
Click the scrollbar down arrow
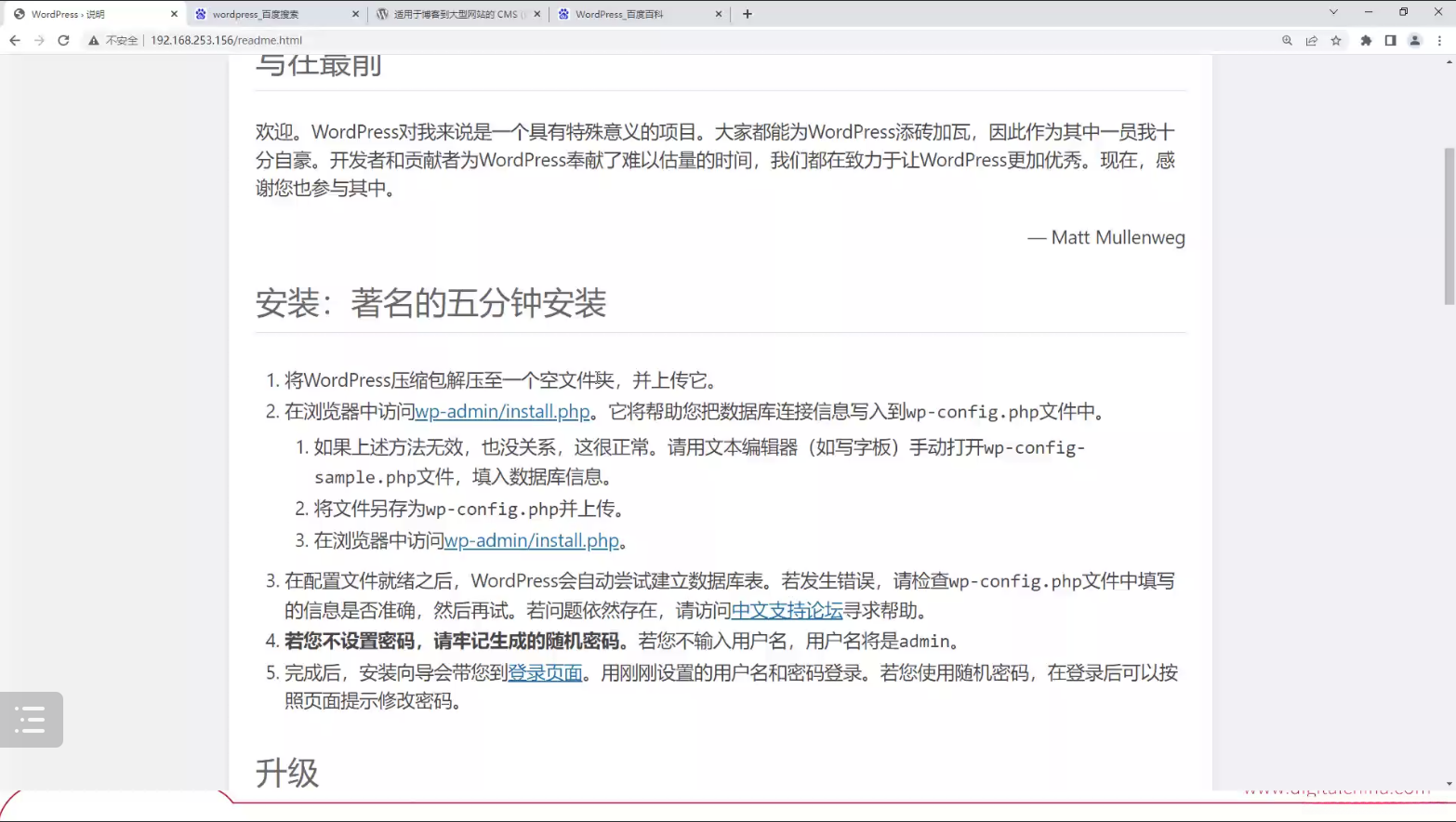[x=1449, y=785]
